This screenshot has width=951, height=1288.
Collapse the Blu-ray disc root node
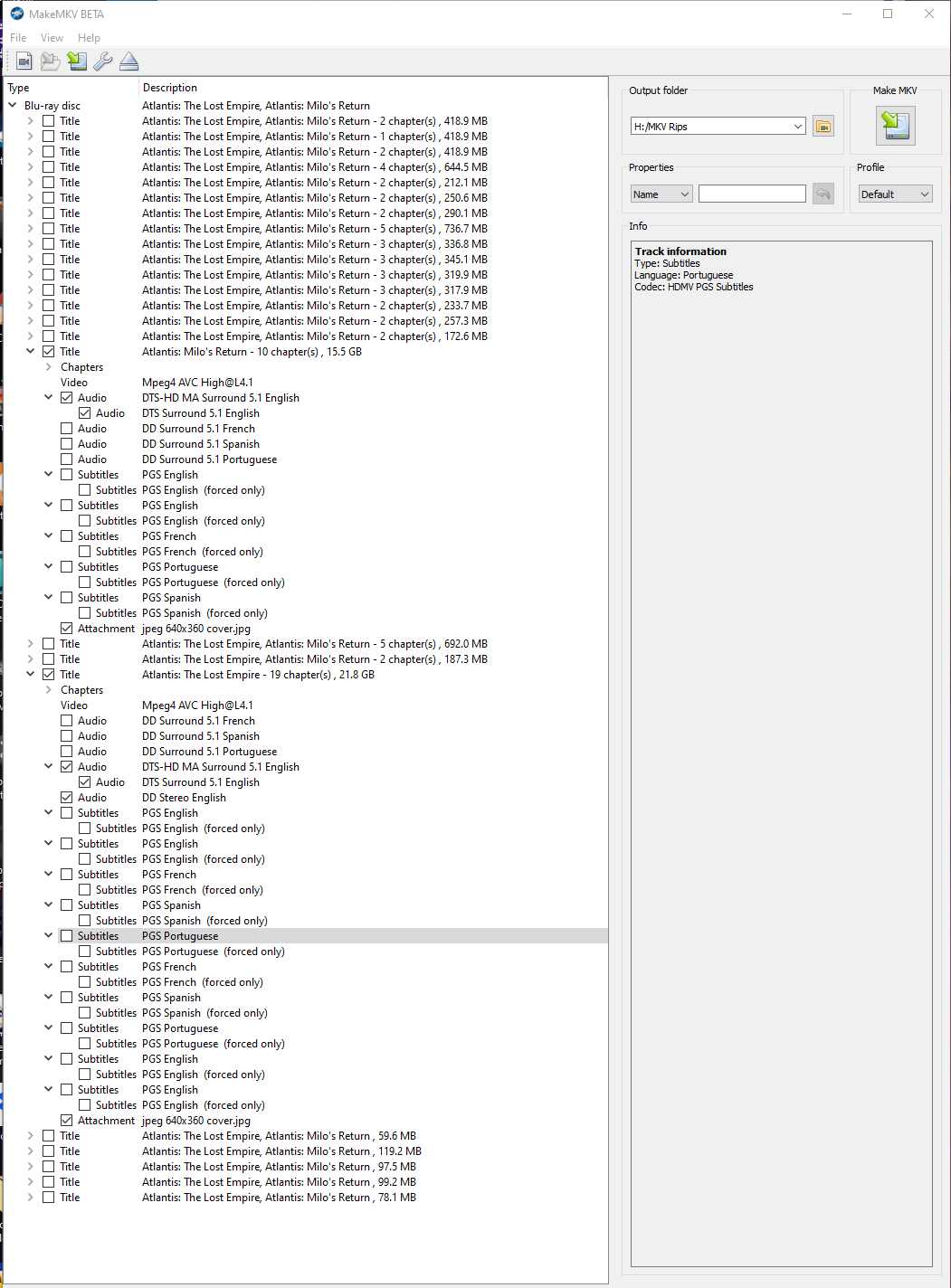[13, 106]
